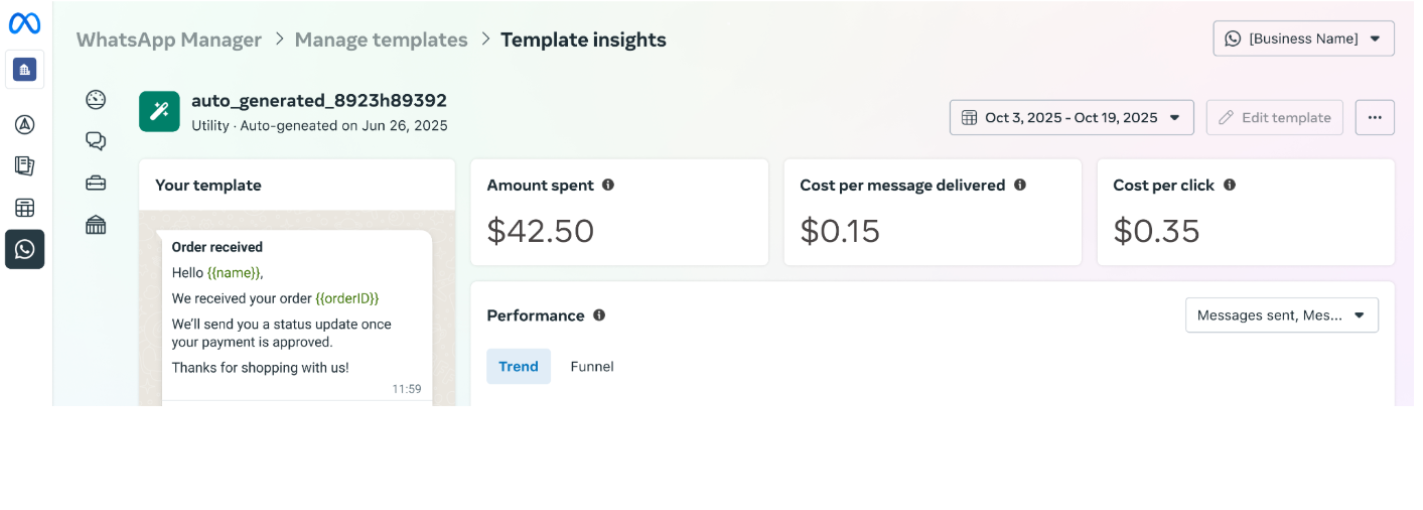
Task: Select the Trend tab
Action: click(x=519, y=367)
